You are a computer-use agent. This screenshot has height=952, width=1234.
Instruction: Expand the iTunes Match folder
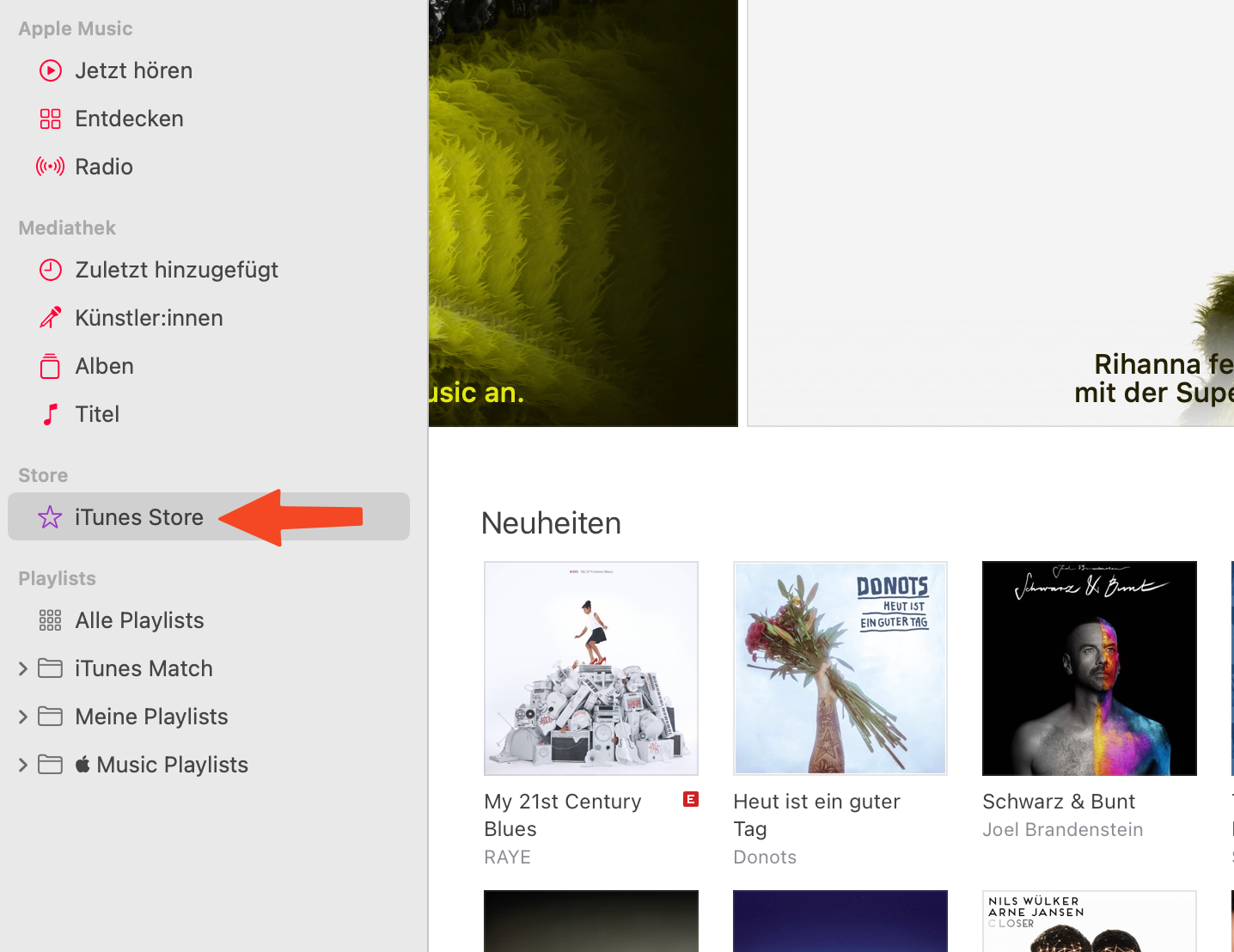pos(23,668)
